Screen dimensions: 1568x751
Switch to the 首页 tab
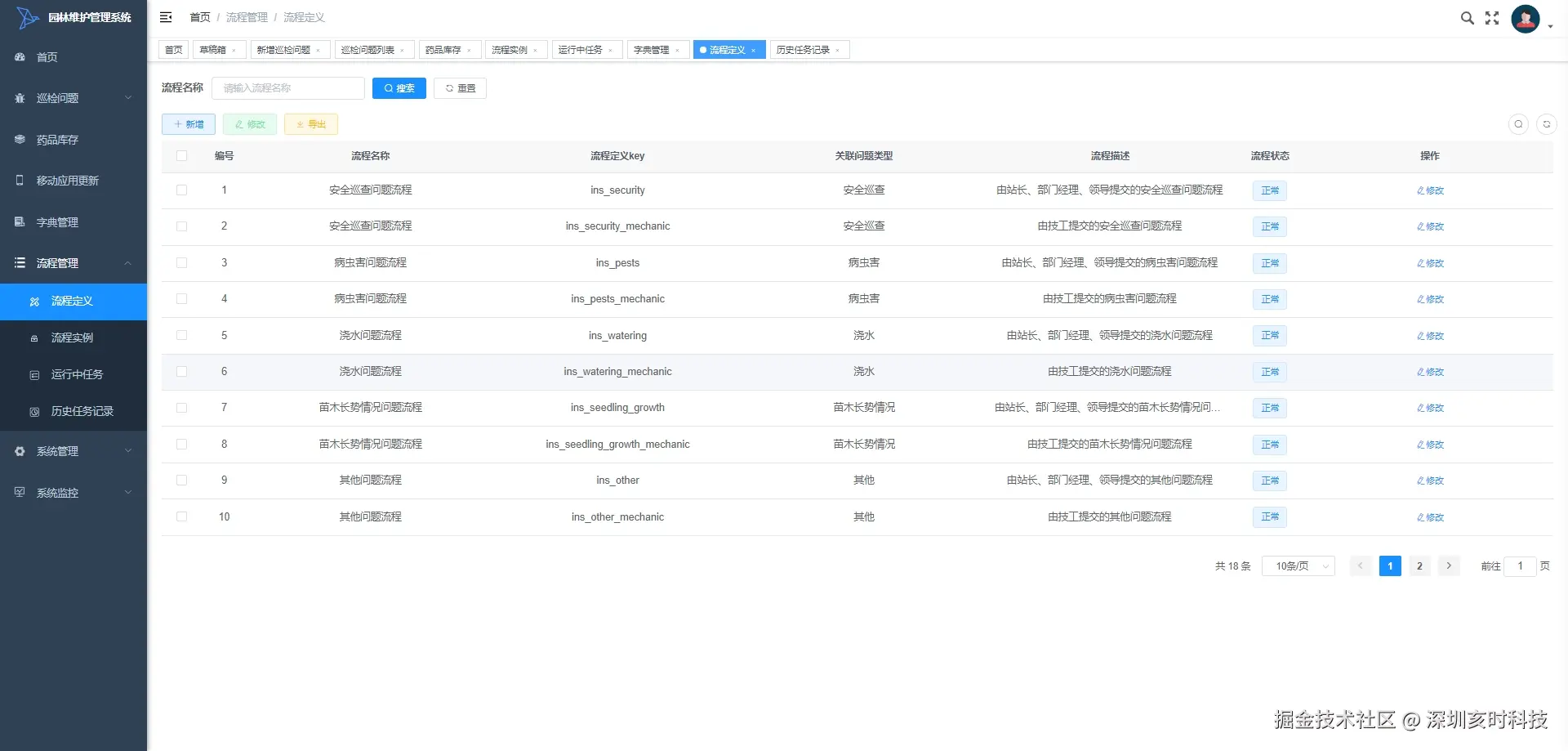[x=173, y=50]
